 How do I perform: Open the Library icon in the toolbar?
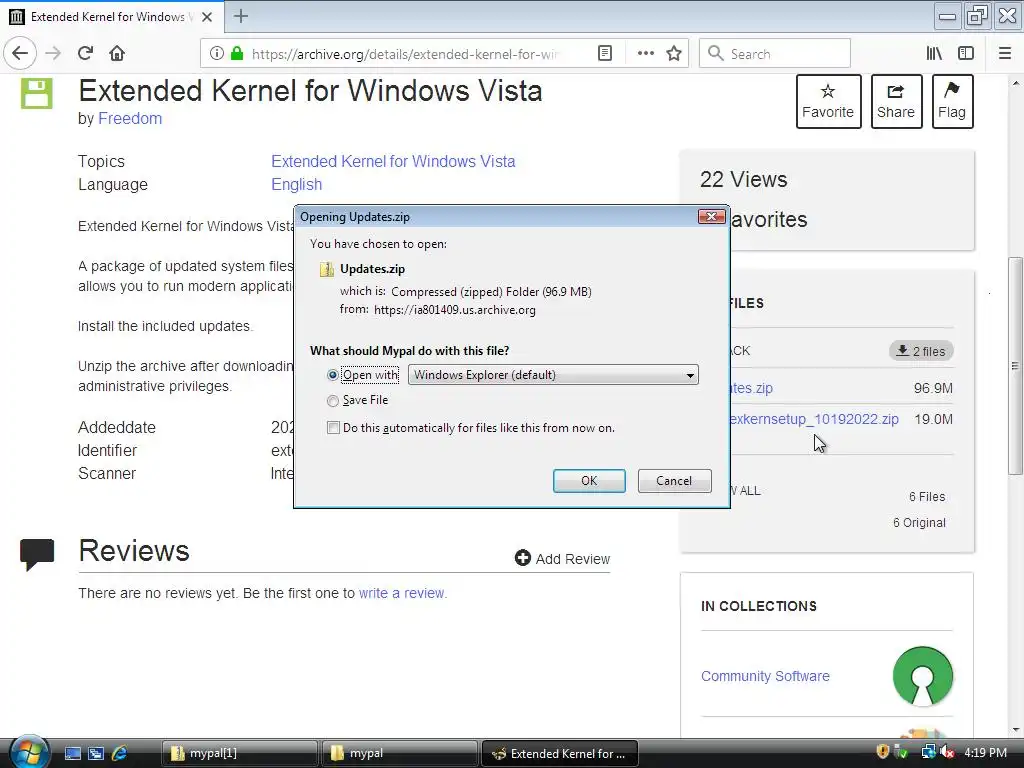pyautogui.click(x=935, y=54)
